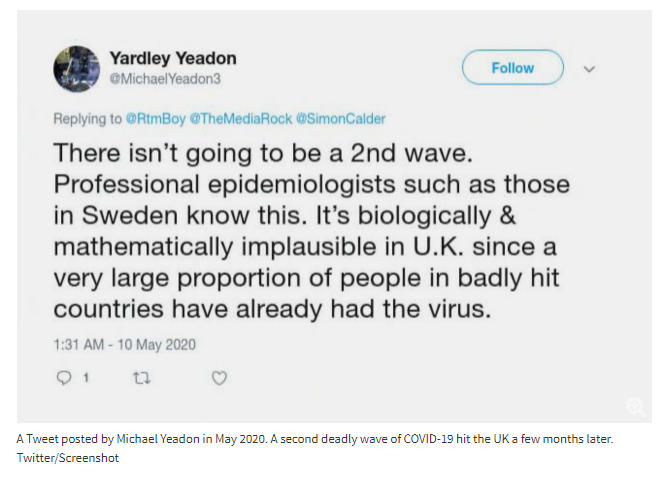Enlarge image with the magnifier icon
Screen dimensions: 664x477
pyautogui.click(x=636, y=406)
